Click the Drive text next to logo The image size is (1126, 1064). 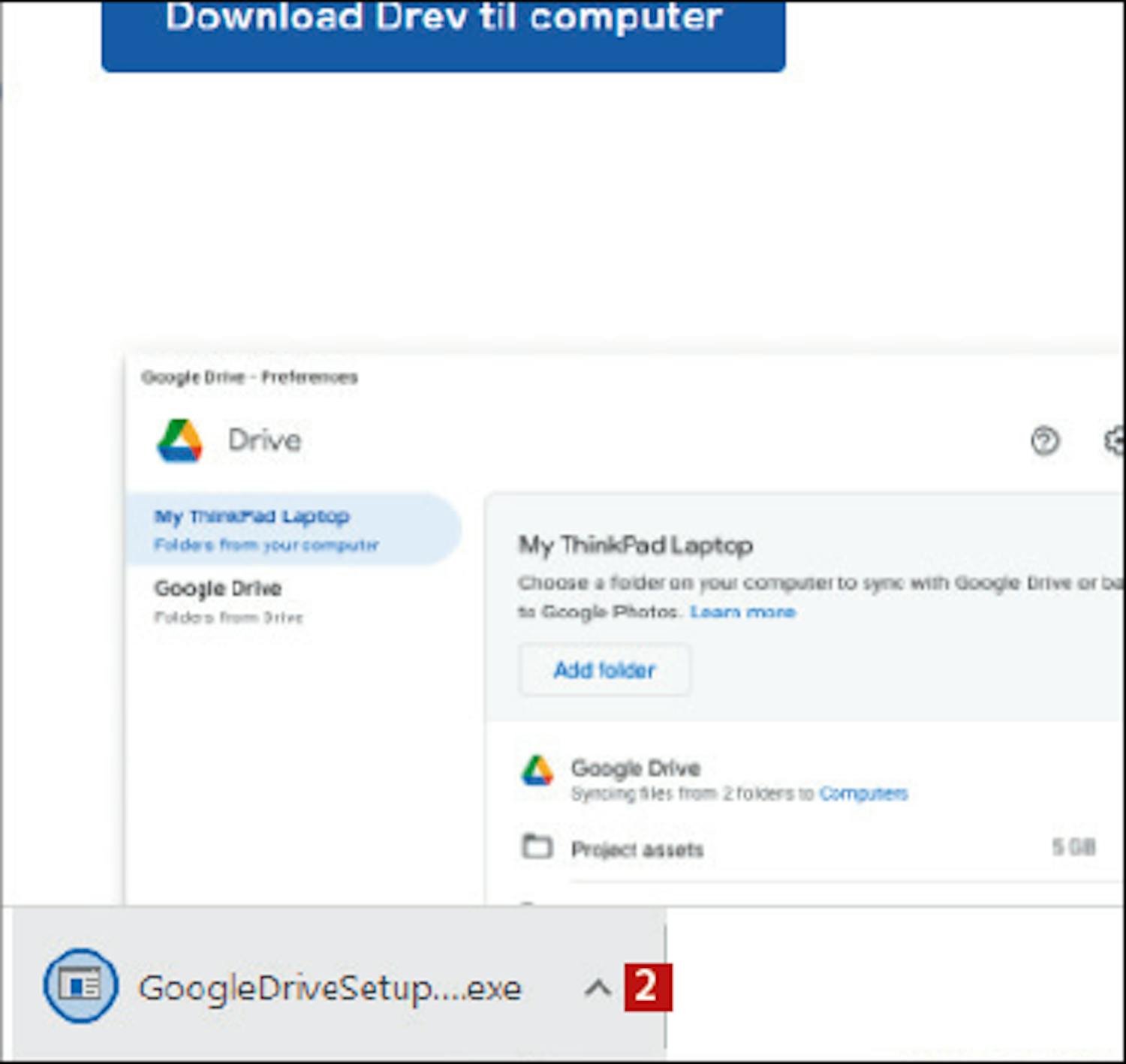coord(264,440)
